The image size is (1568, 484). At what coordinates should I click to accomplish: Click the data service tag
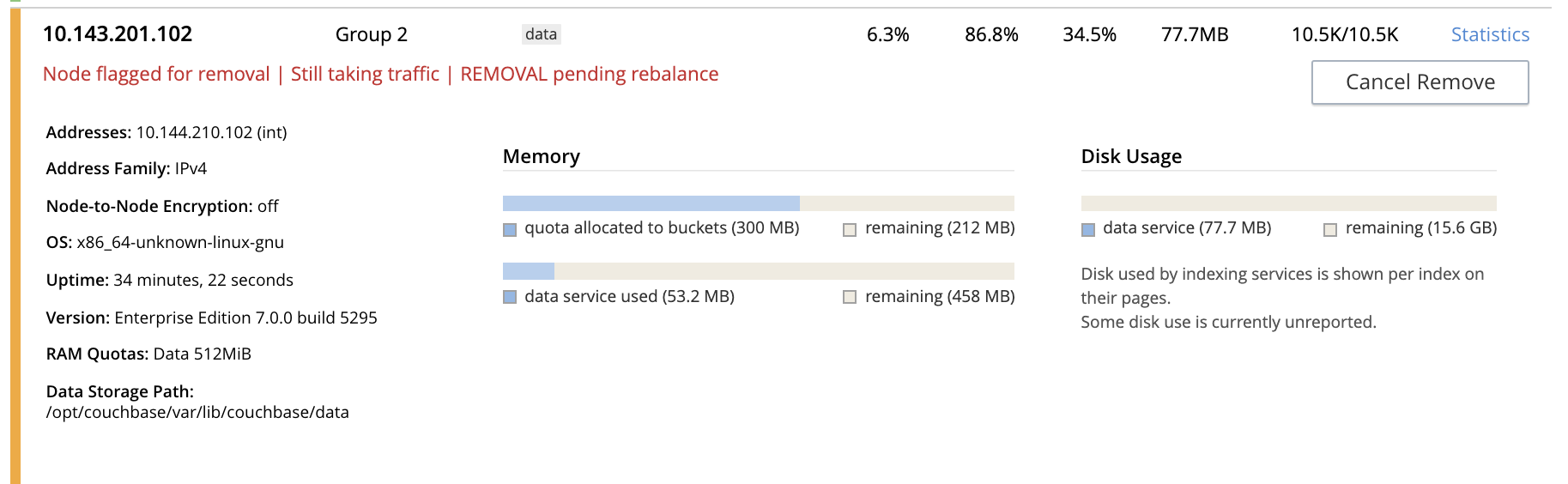[541, 34]
